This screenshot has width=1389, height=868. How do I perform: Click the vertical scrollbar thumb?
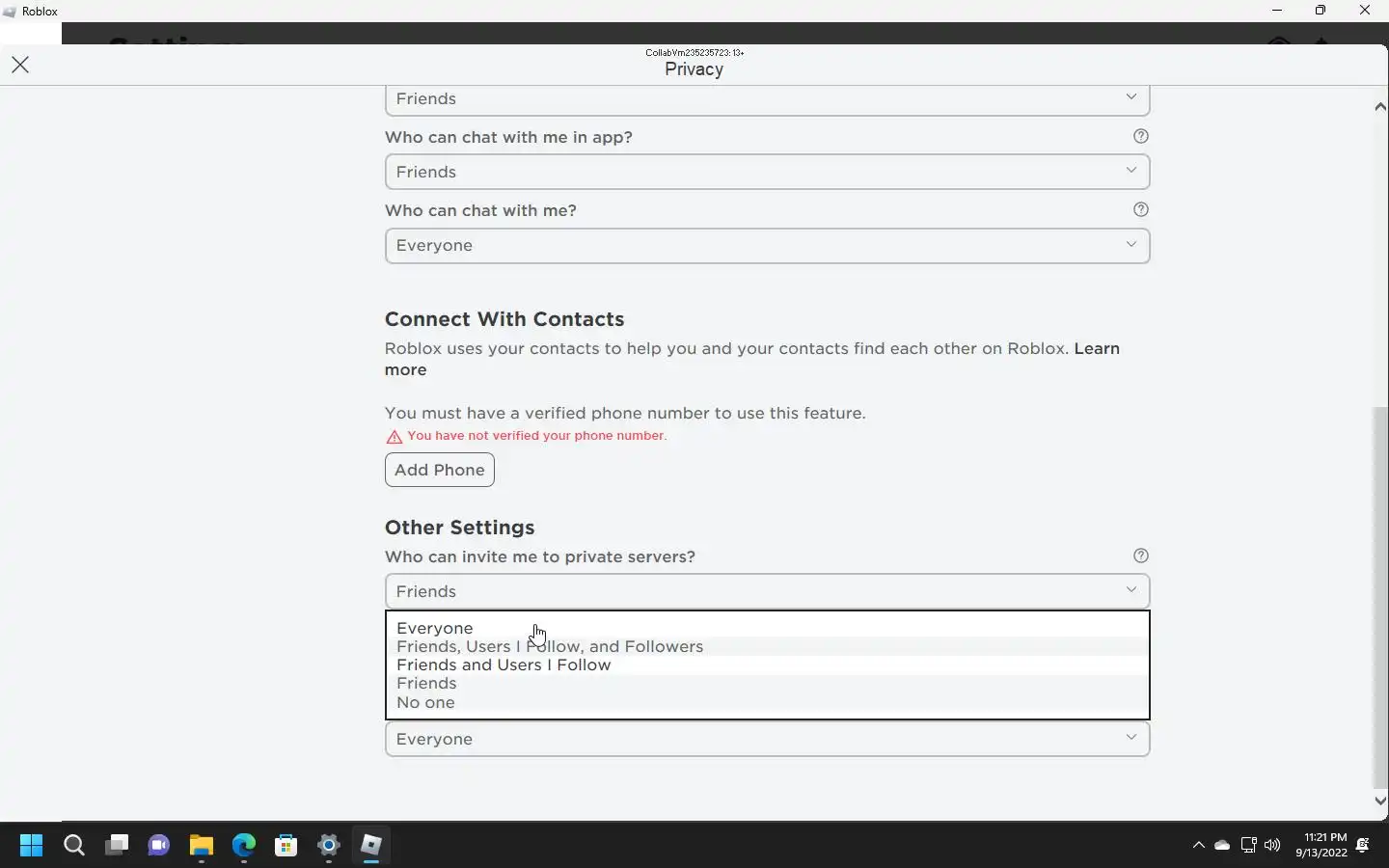pyautogui.click(x=1380, y=597)
